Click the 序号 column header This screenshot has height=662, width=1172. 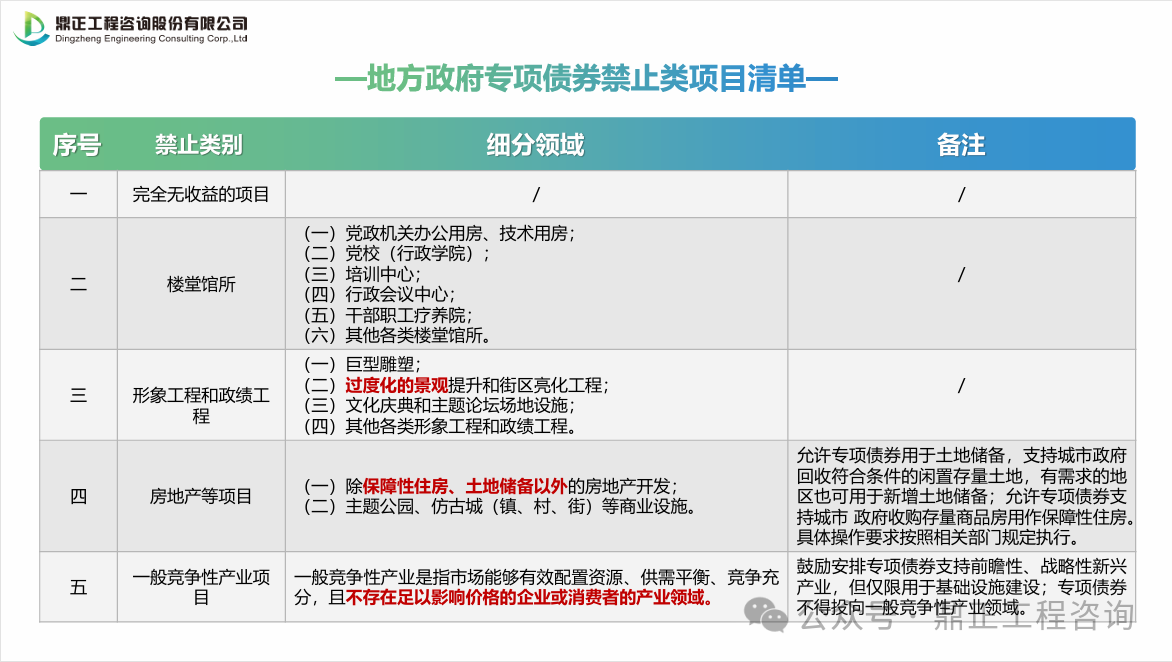point(77,145)
